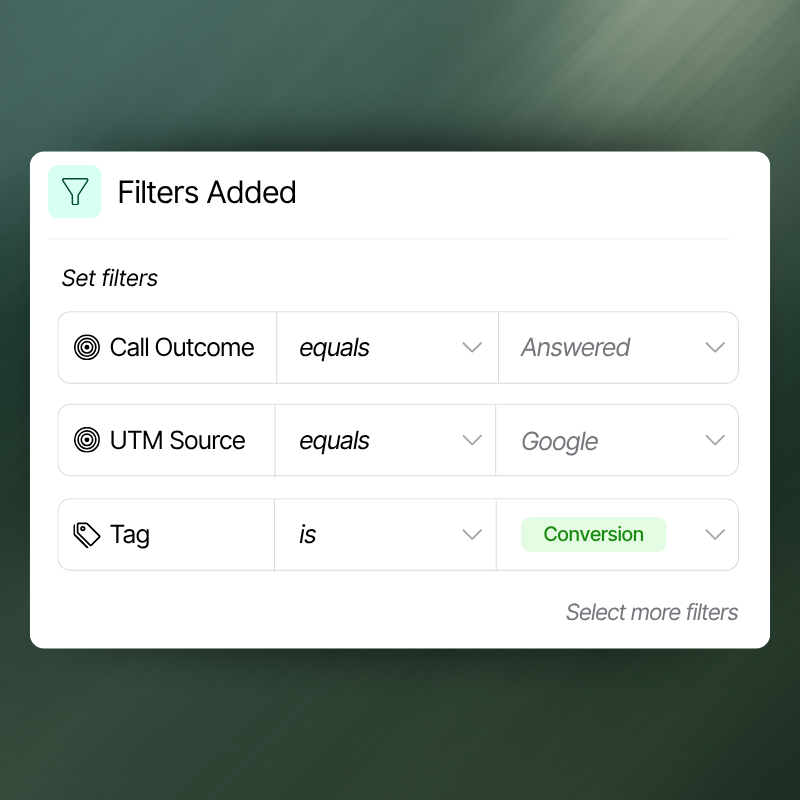Screen dimensions: 800x800
Task: Click the Call Outcome filter field
Action: pyautogui.click(x=182, y=348)
